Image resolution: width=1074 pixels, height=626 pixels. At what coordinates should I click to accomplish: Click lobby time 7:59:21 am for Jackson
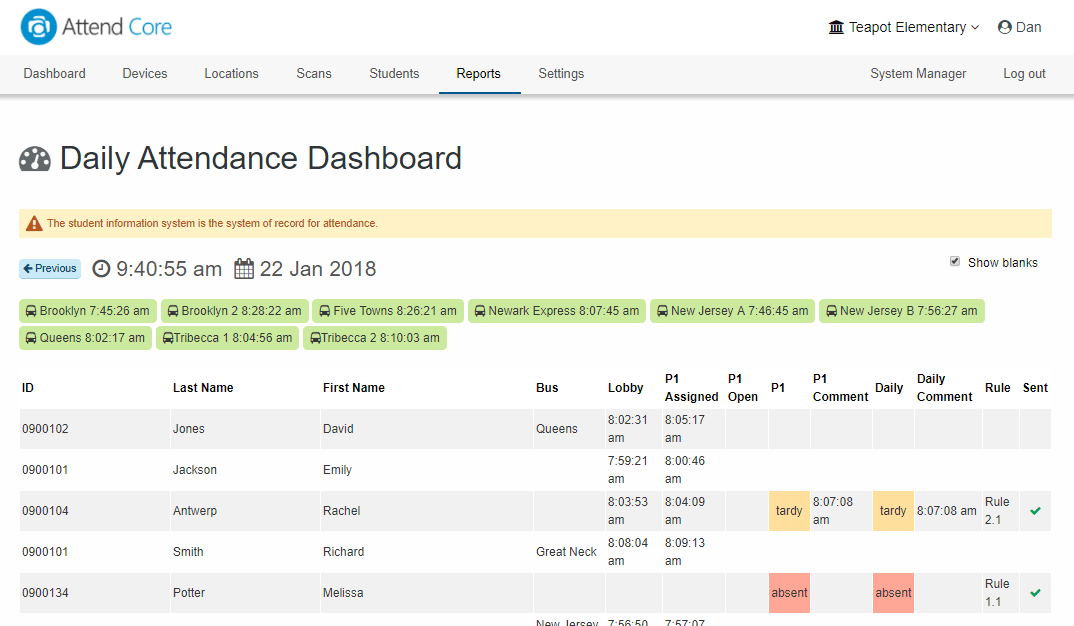click(627, 470)
